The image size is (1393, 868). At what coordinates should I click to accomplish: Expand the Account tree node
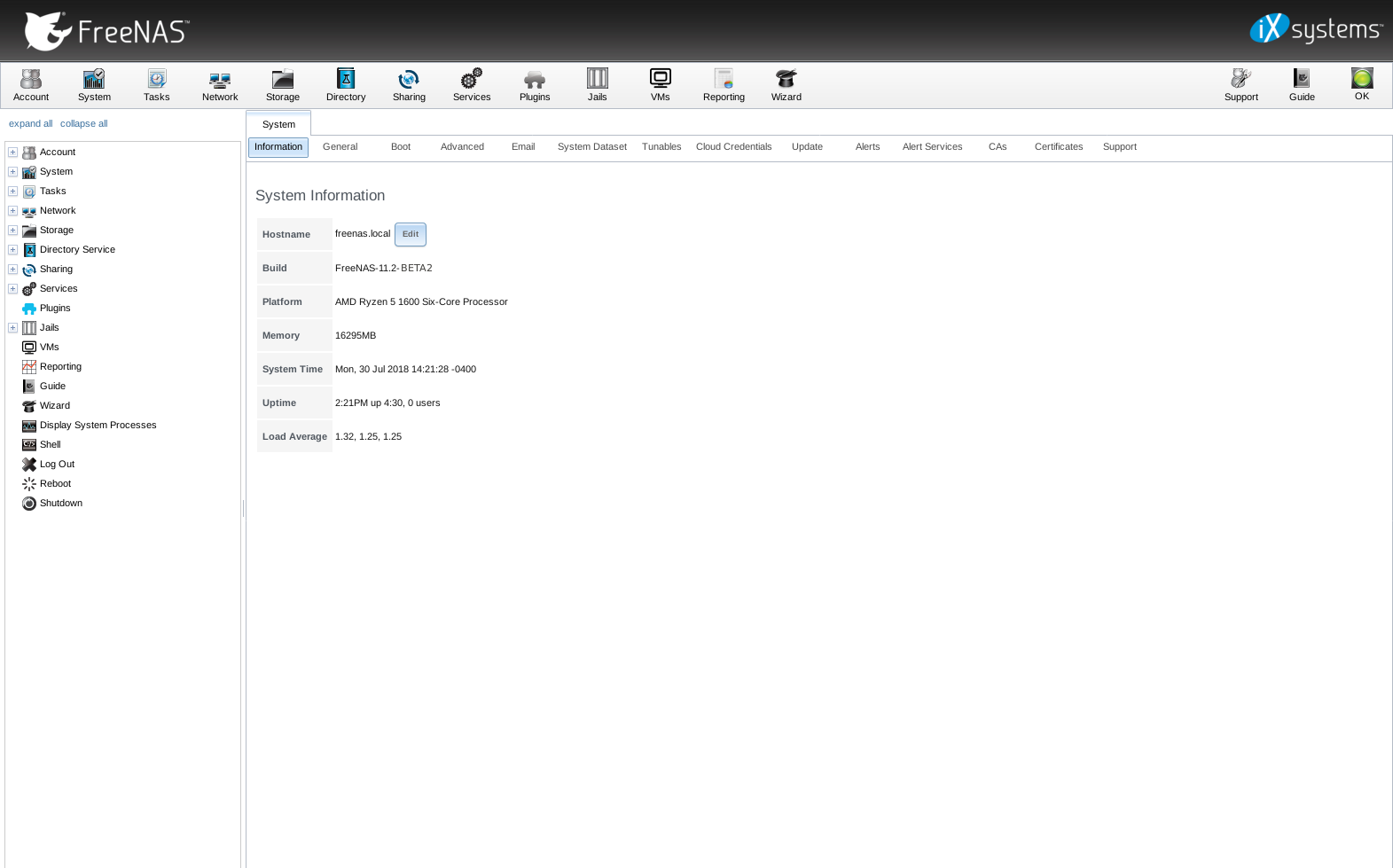point(13,152)
